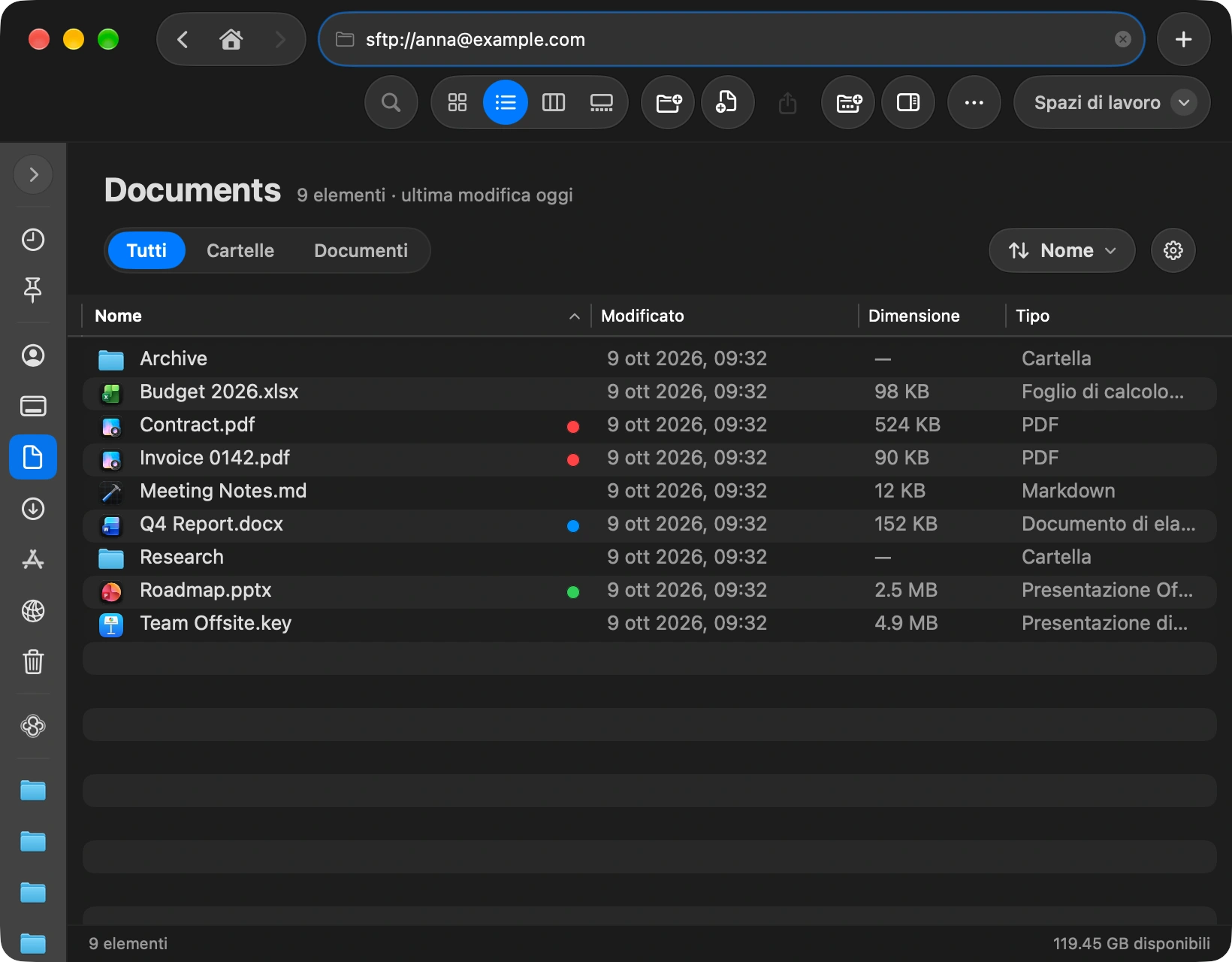The image size is (1232, 962).
Task: Sort by the Dimensione column header
Action: tap(932, 316)
